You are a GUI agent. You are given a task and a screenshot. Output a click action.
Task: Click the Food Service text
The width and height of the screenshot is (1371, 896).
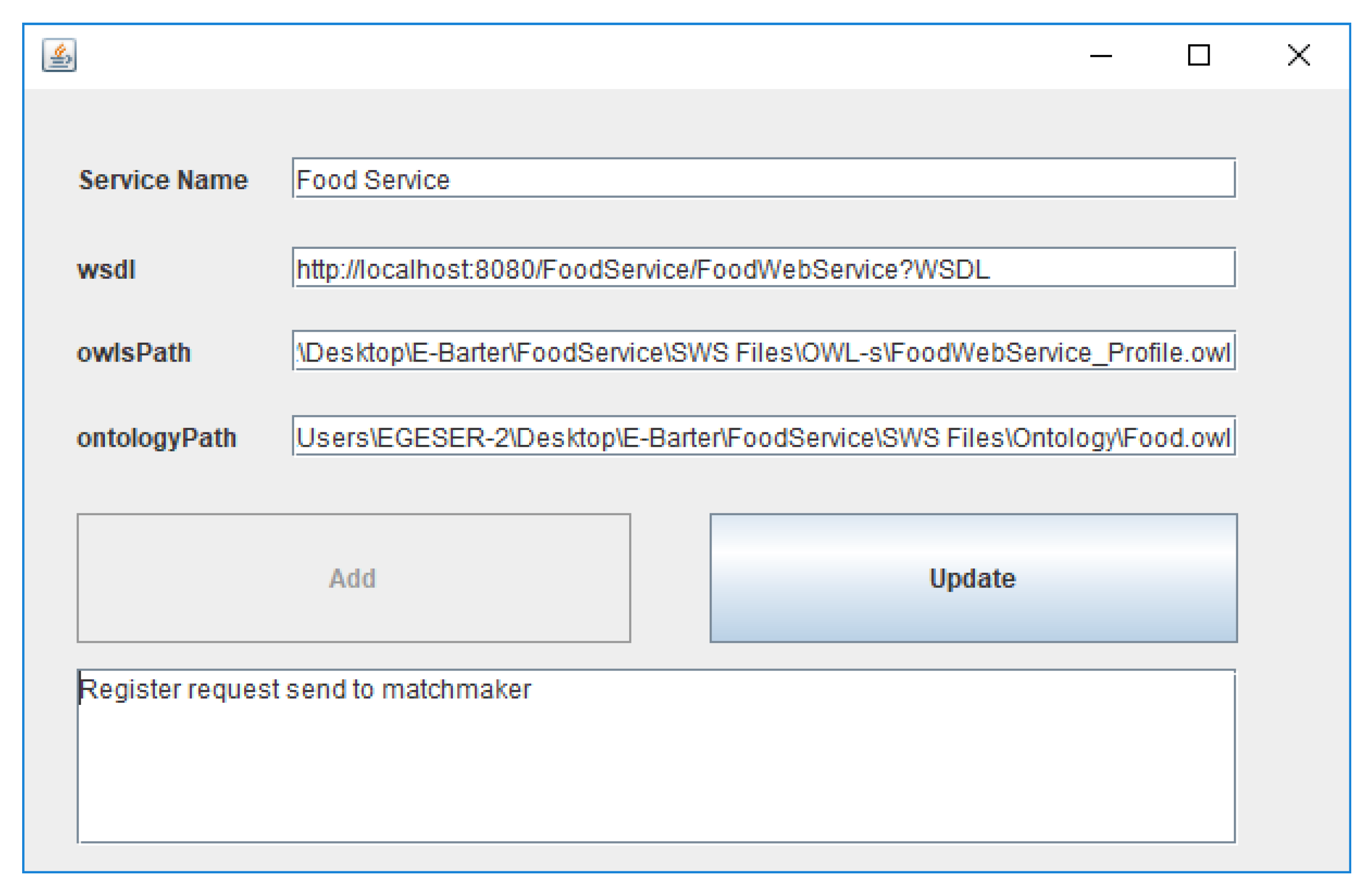click(x=373, y=180)
